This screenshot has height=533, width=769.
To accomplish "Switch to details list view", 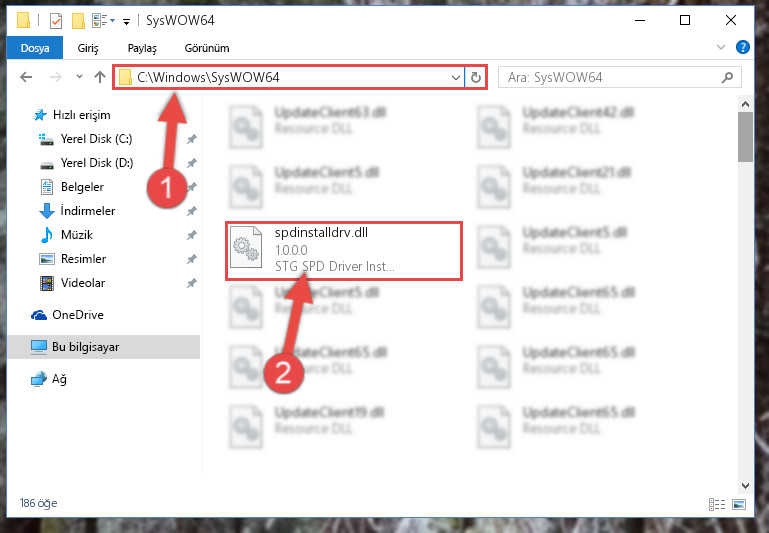I will coord(717,504).
